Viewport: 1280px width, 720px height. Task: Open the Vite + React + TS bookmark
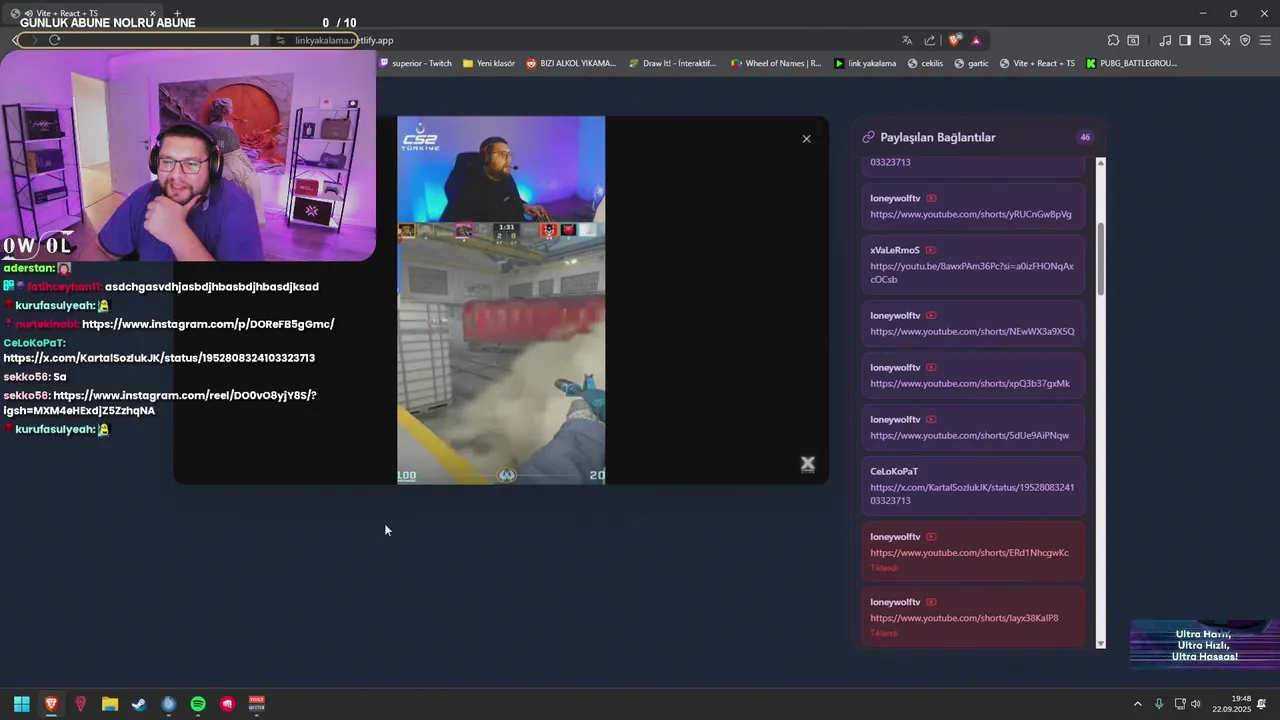click(x=1037, y=63)
